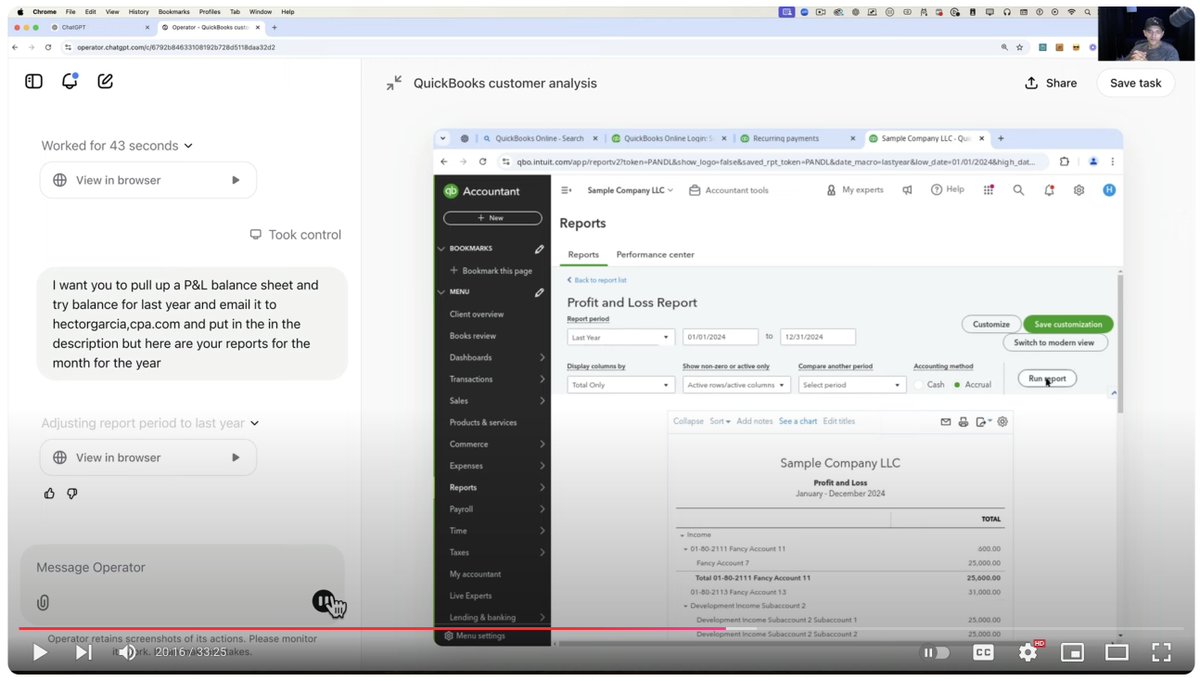Screen dimensions: 1200x681
Task: Select the Accrual accounting method radio
Action: [957, 384]
